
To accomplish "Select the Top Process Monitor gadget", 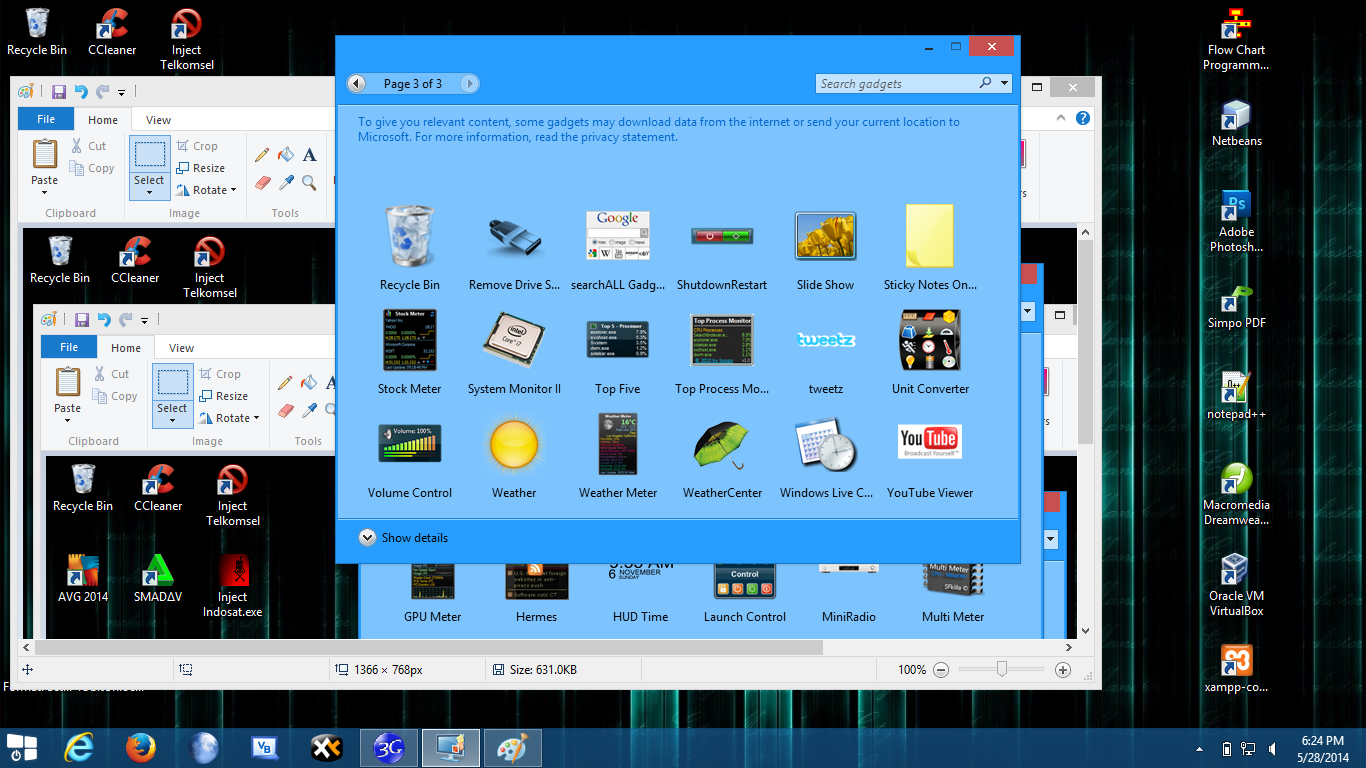I will point(722,340).
